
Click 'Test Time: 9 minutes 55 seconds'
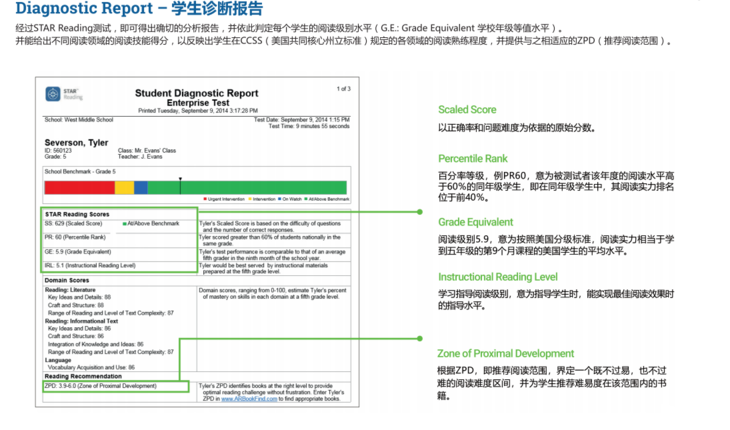pos(309,126)
